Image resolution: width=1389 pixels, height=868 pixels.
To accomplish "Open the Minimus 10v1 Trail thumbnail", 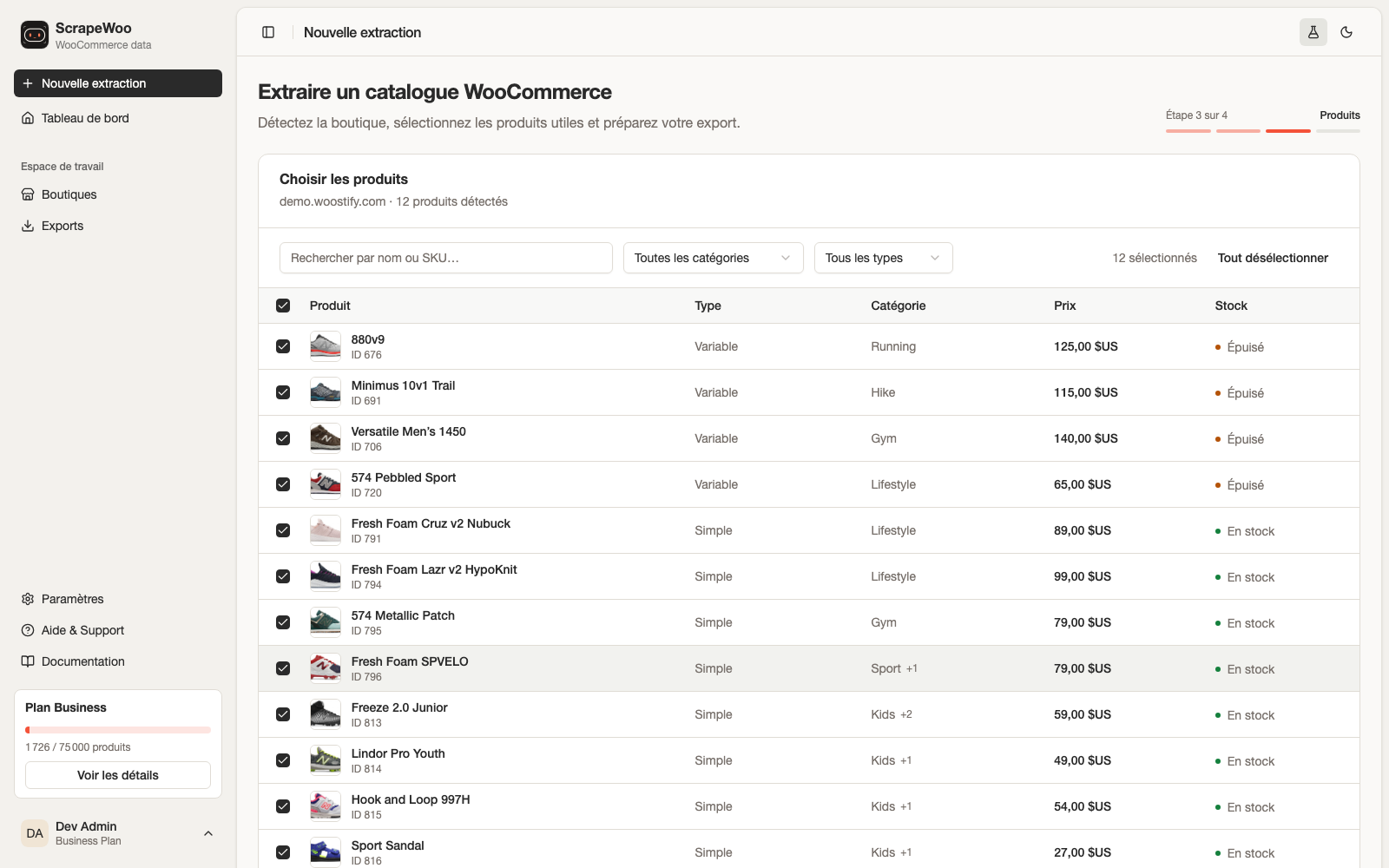I will 326,392.
